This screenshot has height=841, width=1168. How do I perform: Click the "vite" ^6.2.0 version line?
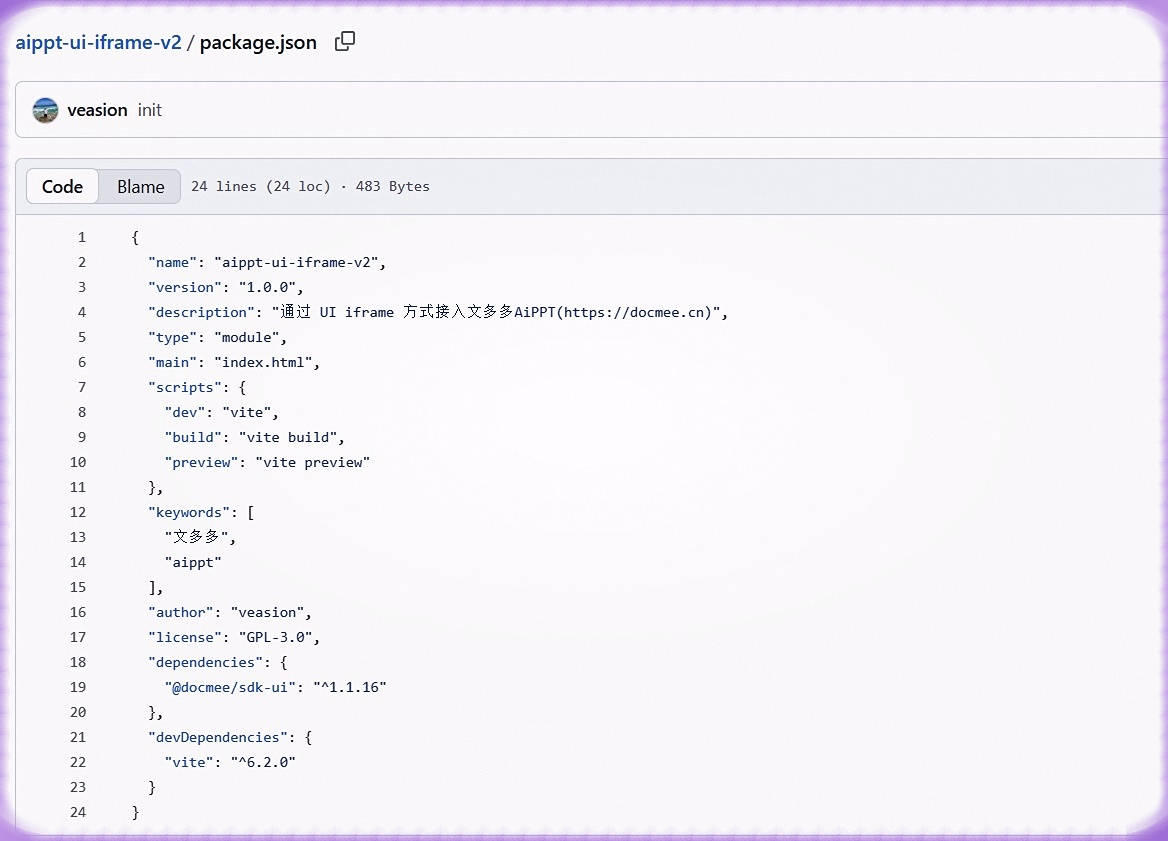(230, 763)
